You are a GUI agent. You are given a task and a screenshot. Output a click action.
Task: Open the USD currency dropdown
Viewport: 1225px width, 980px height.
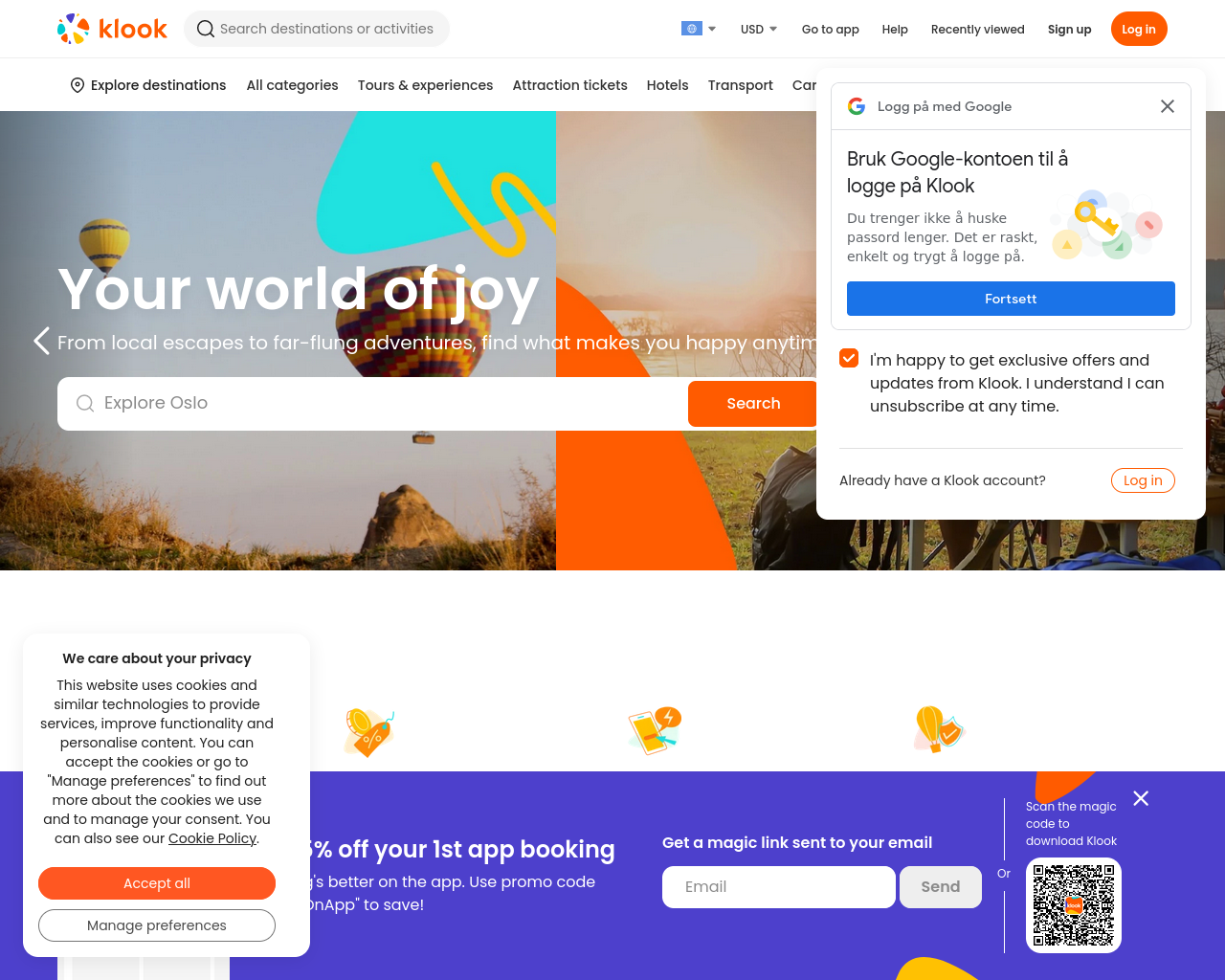(x=759, y=29)
